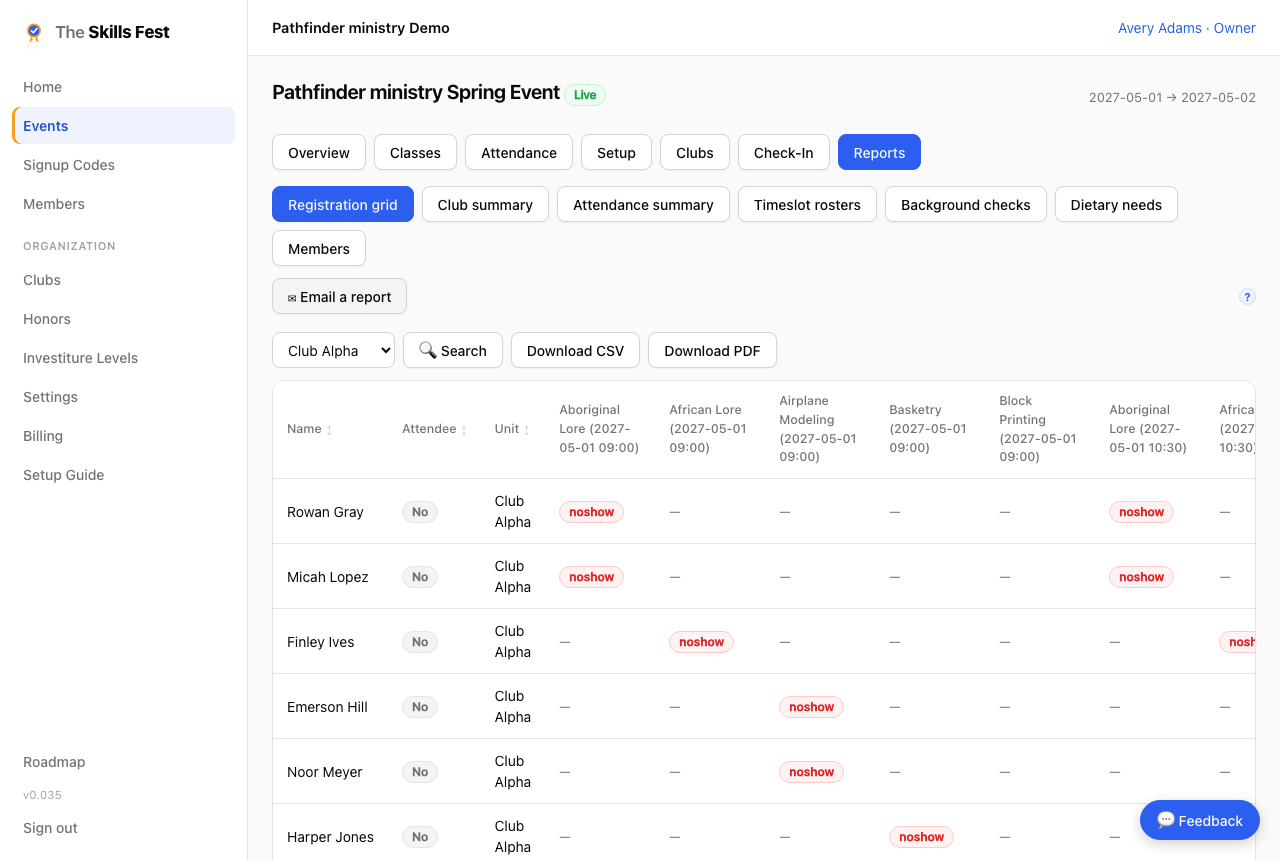Click the v0.035 version label

tap(42, 795)
